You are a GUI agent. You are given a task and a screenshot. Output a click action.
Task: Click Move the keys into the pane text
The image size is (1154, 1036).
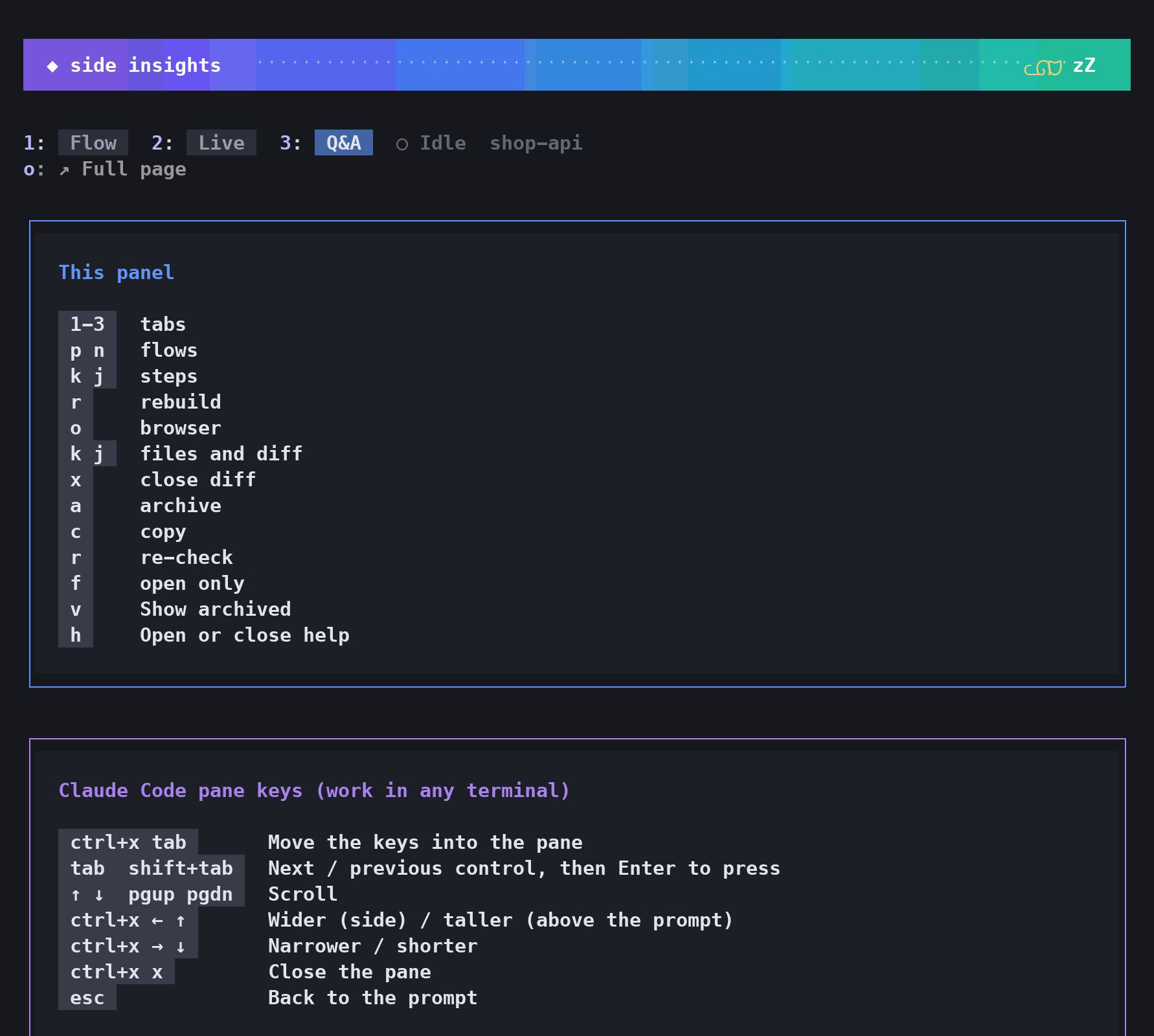click(425, 842)
